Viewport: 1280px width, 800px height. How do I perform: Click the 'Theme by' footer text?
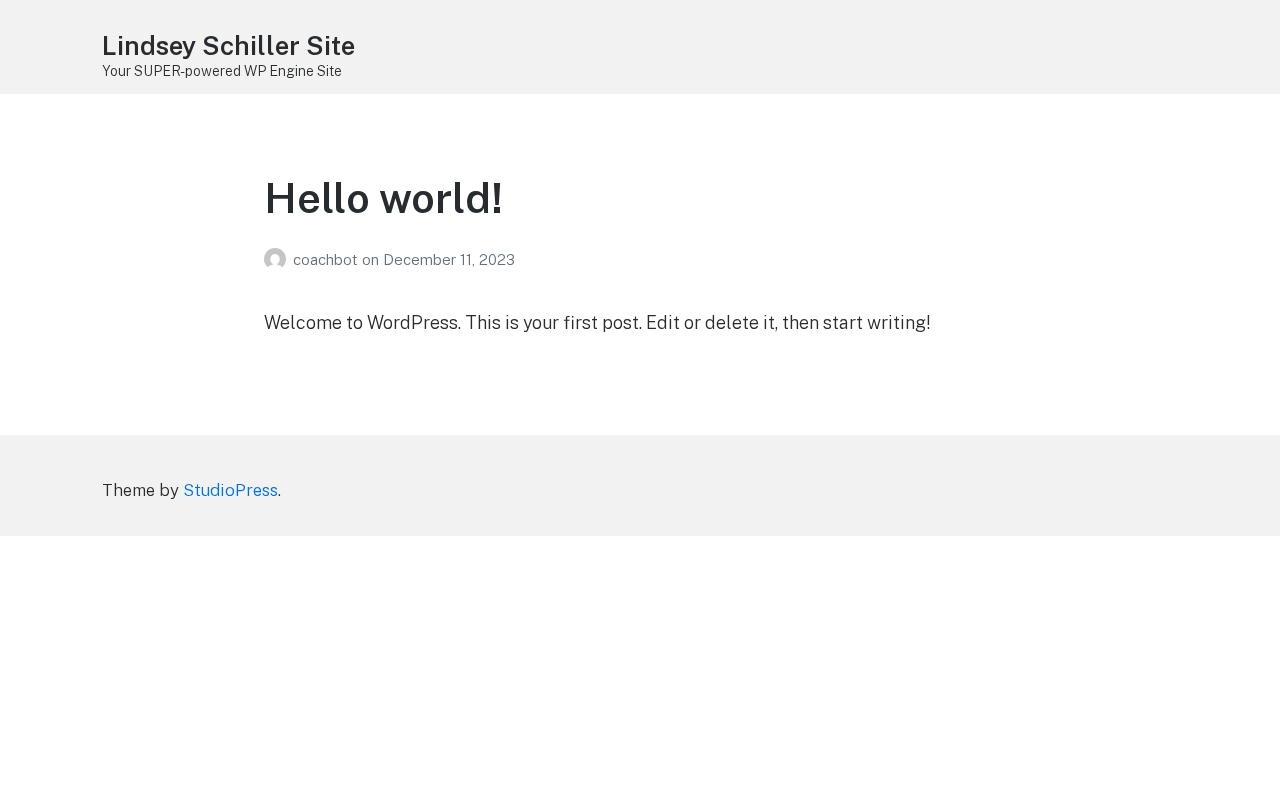coord(140,490)
